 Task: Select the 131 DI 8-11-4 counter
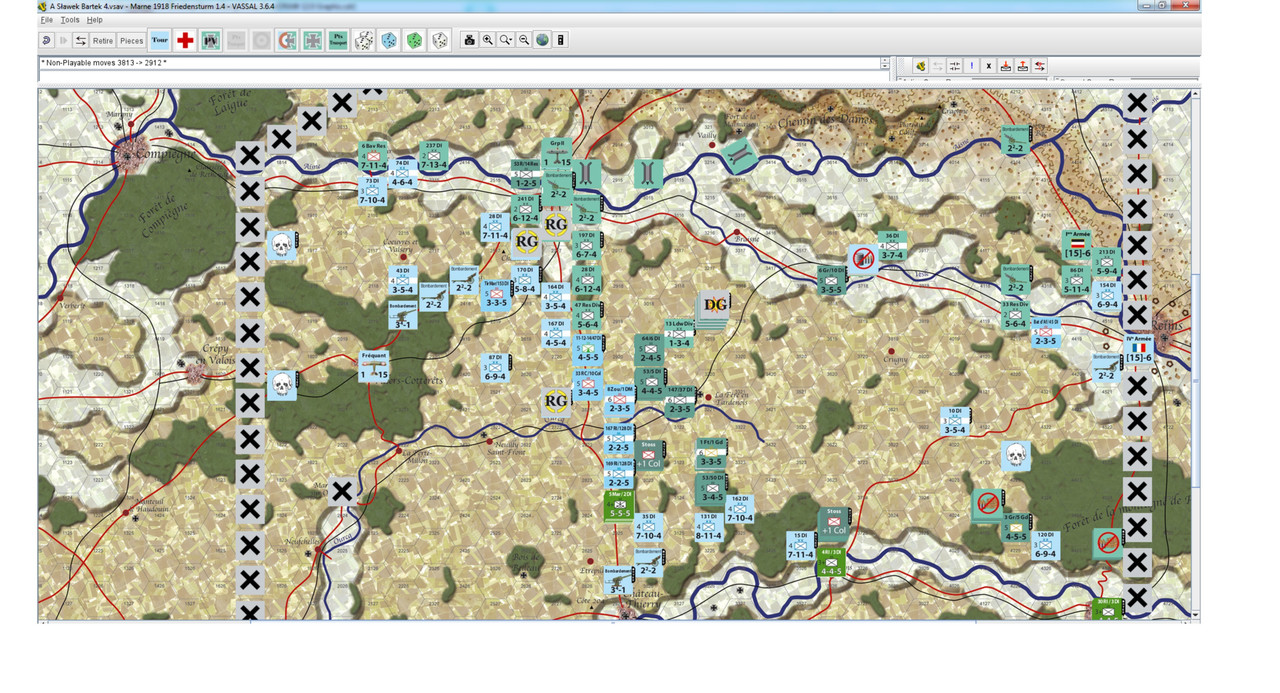click(x=709, y=528)
